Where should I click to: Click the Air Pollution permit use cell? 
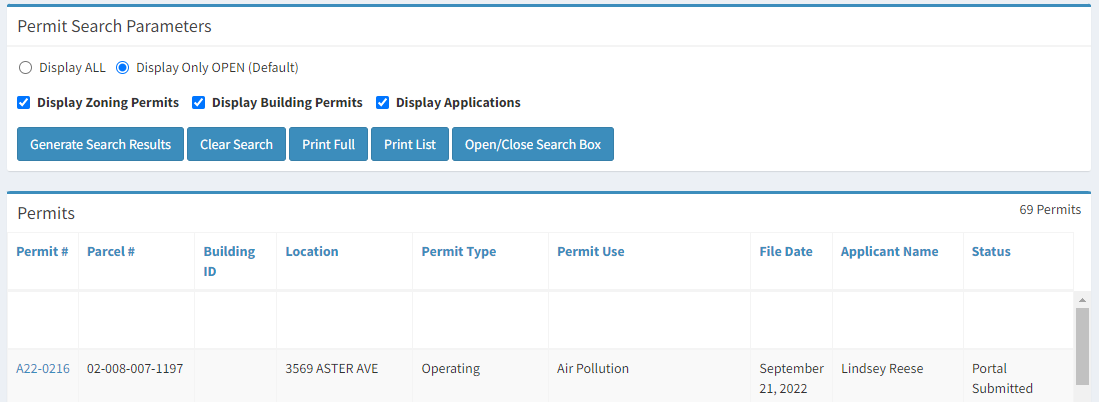pos(593,368)
